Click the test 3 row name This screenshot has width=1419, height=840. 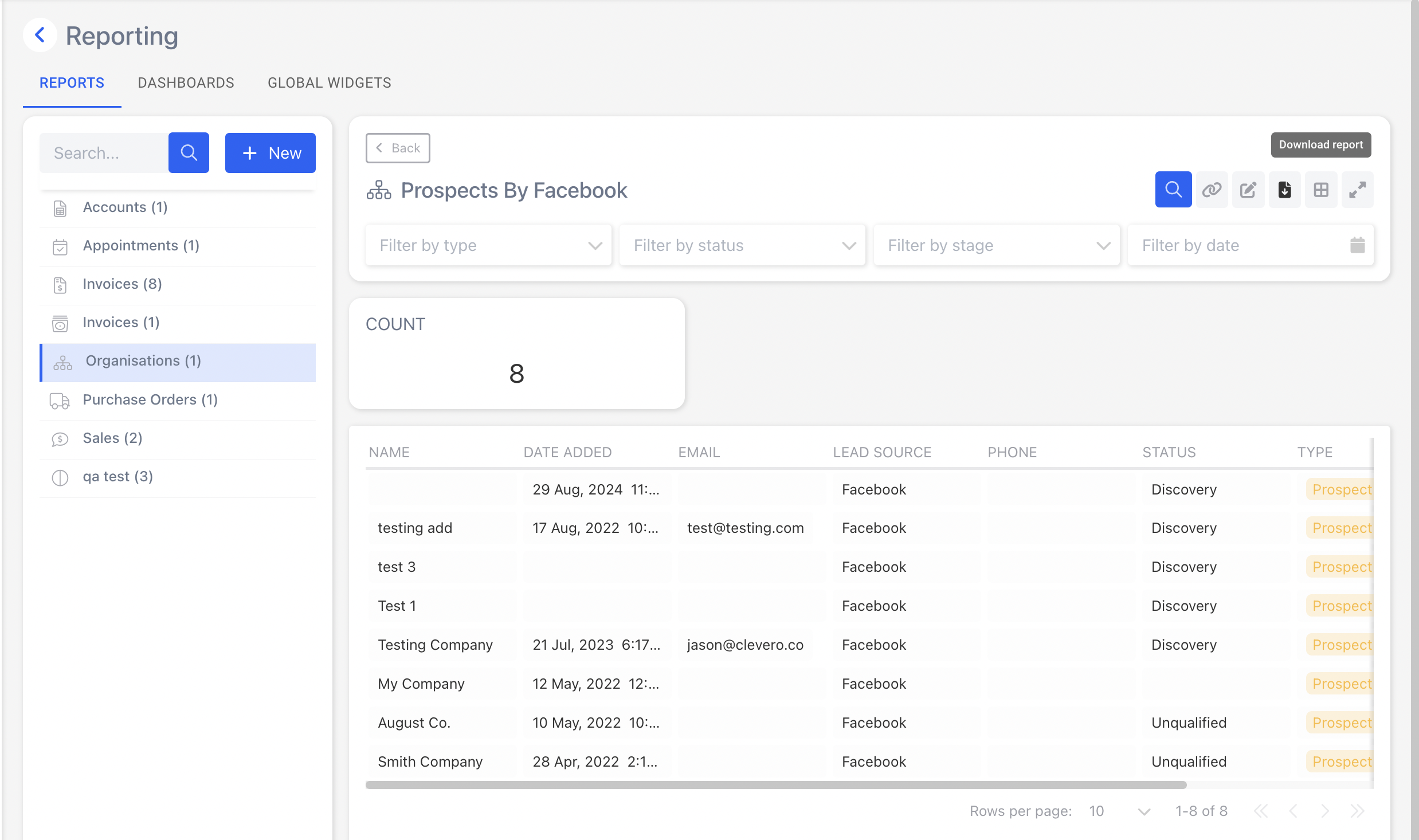[396, 567]
